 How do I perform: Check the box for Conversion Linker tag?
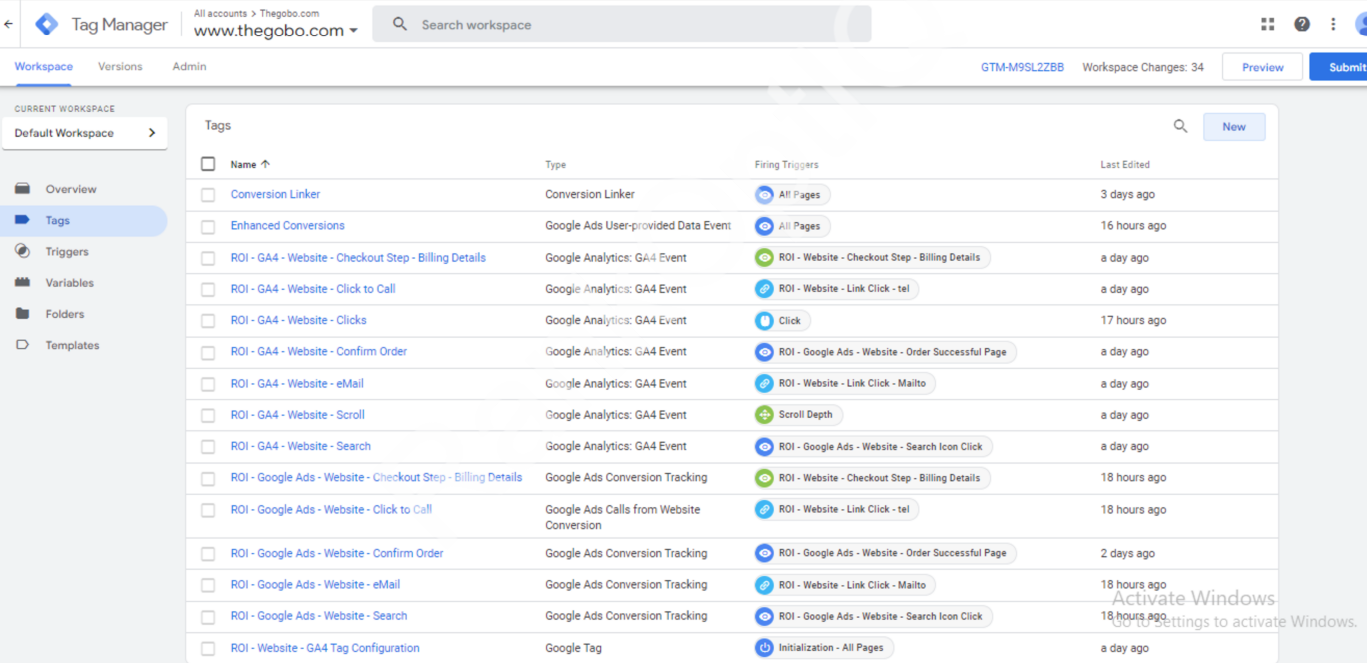pyautogui.click(x=208, y=195)
